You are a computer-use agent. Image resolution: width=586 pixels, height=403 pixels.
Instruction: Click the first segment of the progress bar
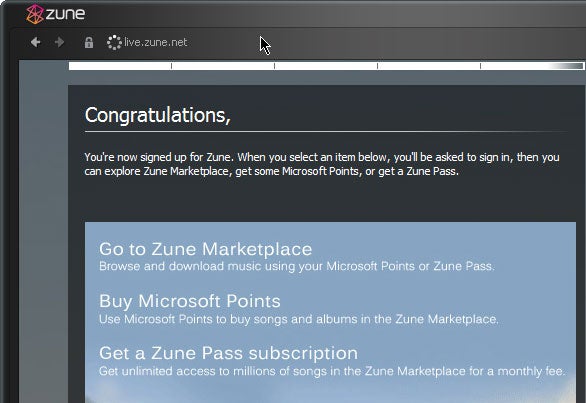pyautogui.click(x=120, y=66)
